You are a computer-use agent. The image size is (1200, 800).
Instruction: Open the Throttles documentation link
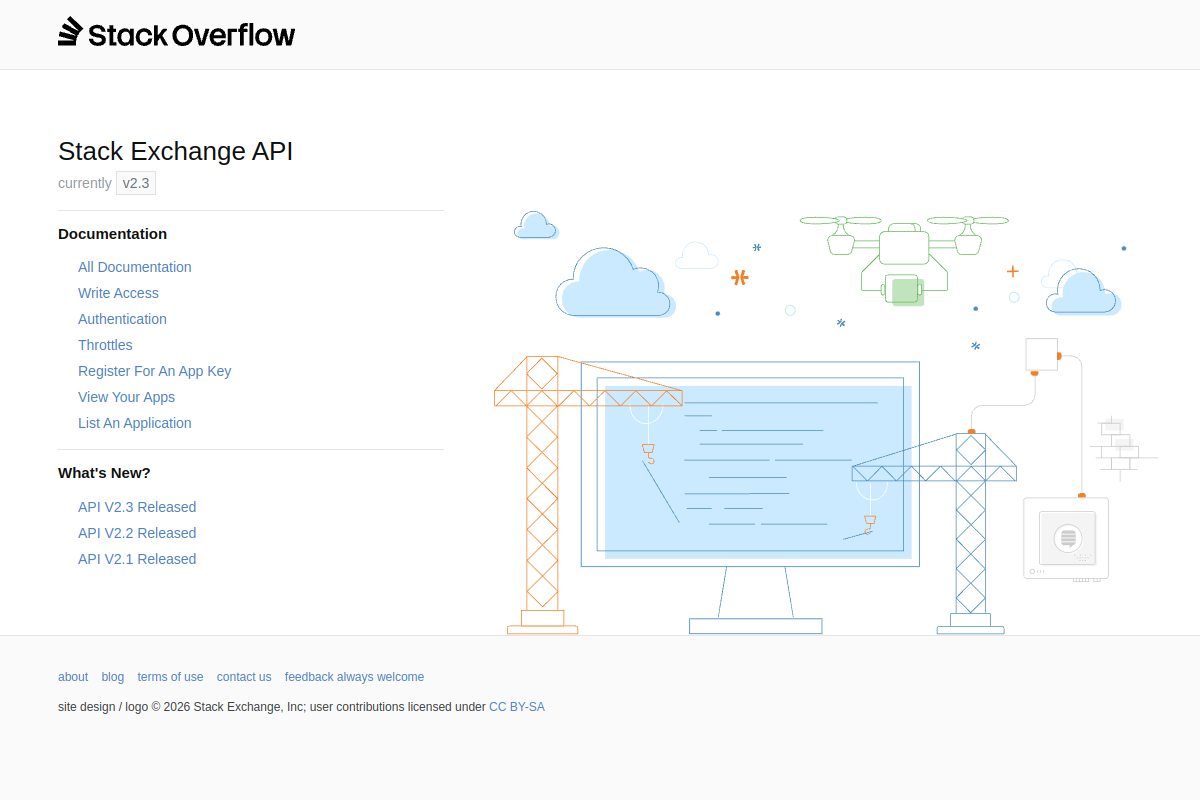click(x=105, y=345)
